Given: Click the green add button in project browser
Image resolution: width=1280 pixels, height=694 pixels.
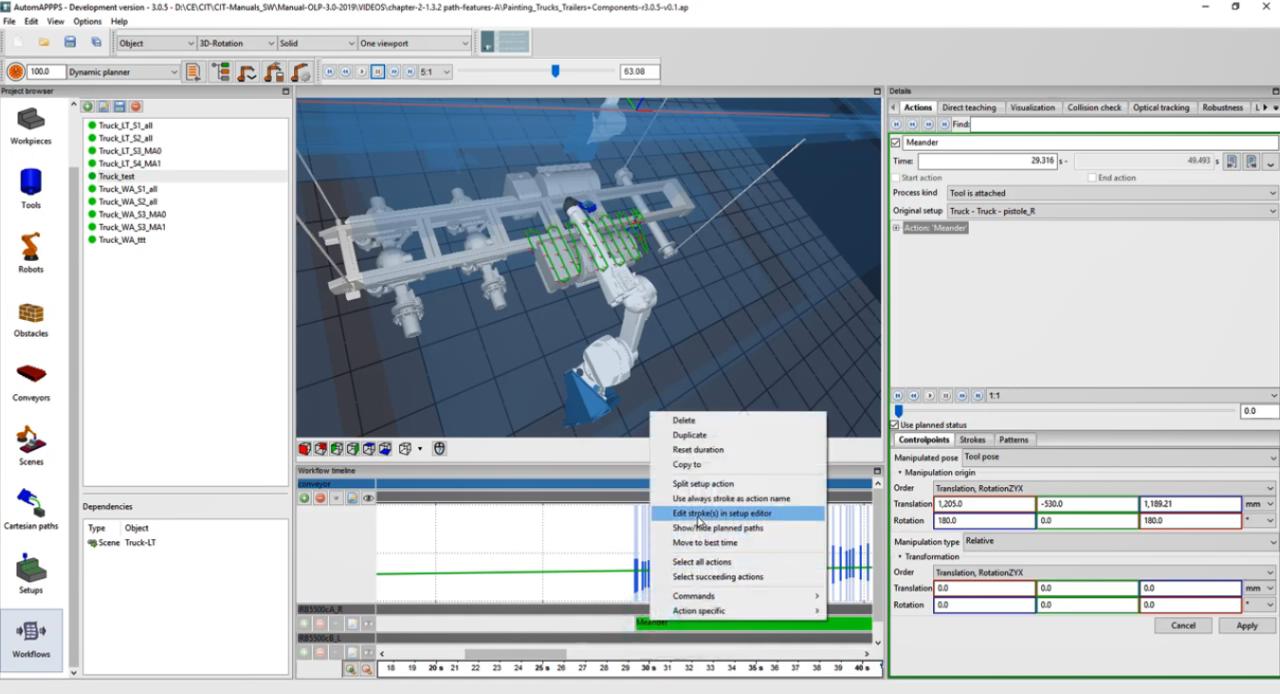Looking at the screenshot, I should pos(89,106).
